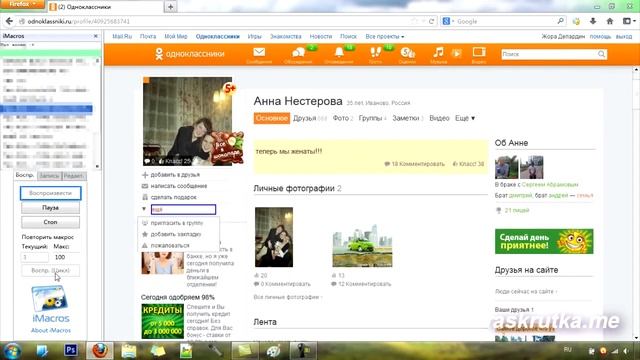Select the Основное profile tab
This screenshot has width=640, height=360.
271,118
